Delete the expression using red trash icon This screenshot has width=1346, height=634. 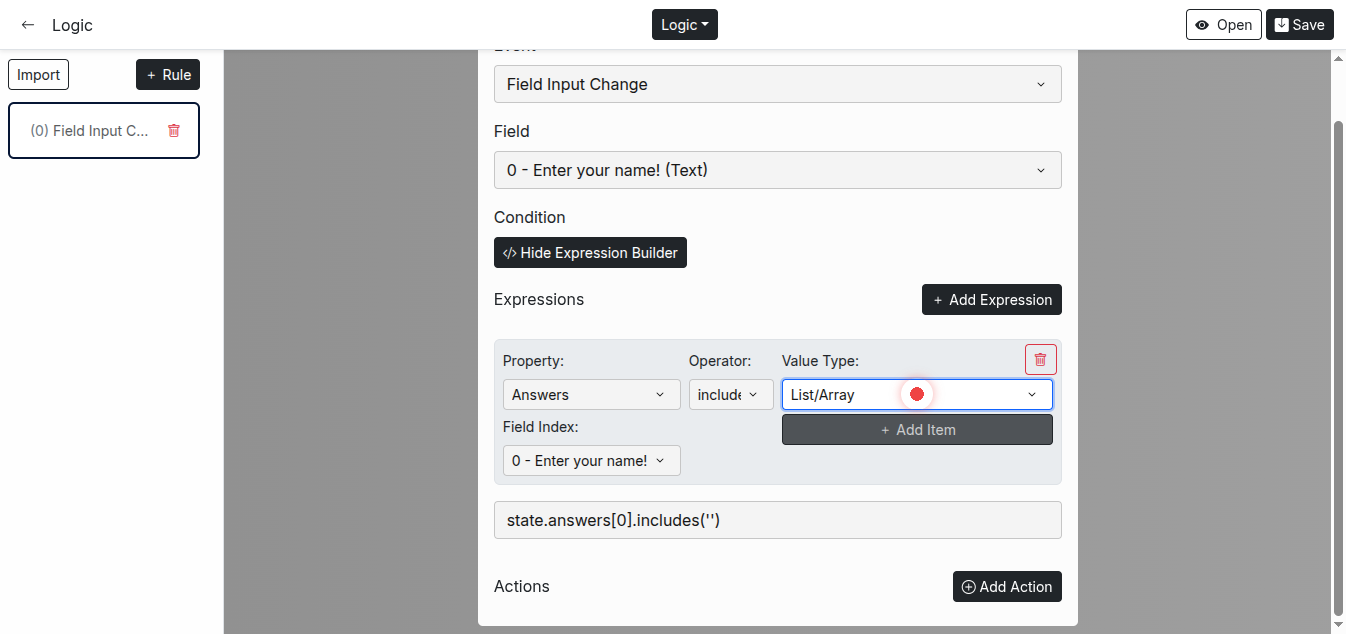point(1040,360)
